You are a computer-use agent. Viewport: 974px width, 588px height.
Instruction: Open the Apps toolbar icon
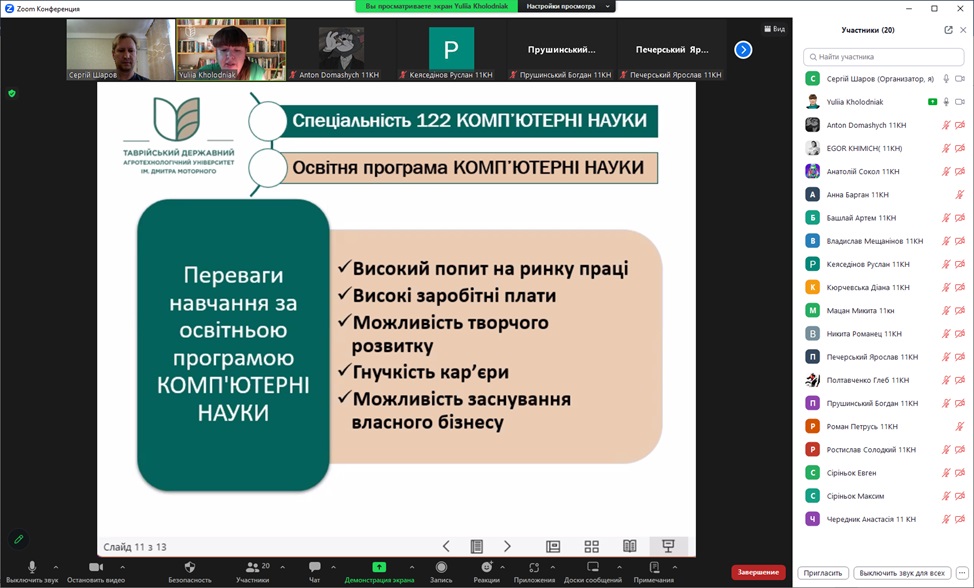pos(534,566)
